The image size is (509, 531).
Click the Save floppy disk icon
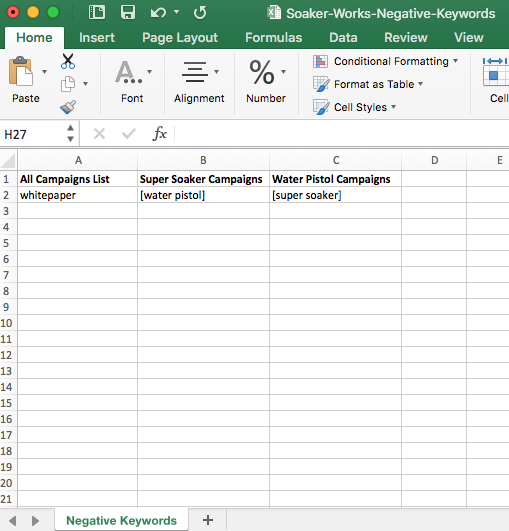[128, 13]
